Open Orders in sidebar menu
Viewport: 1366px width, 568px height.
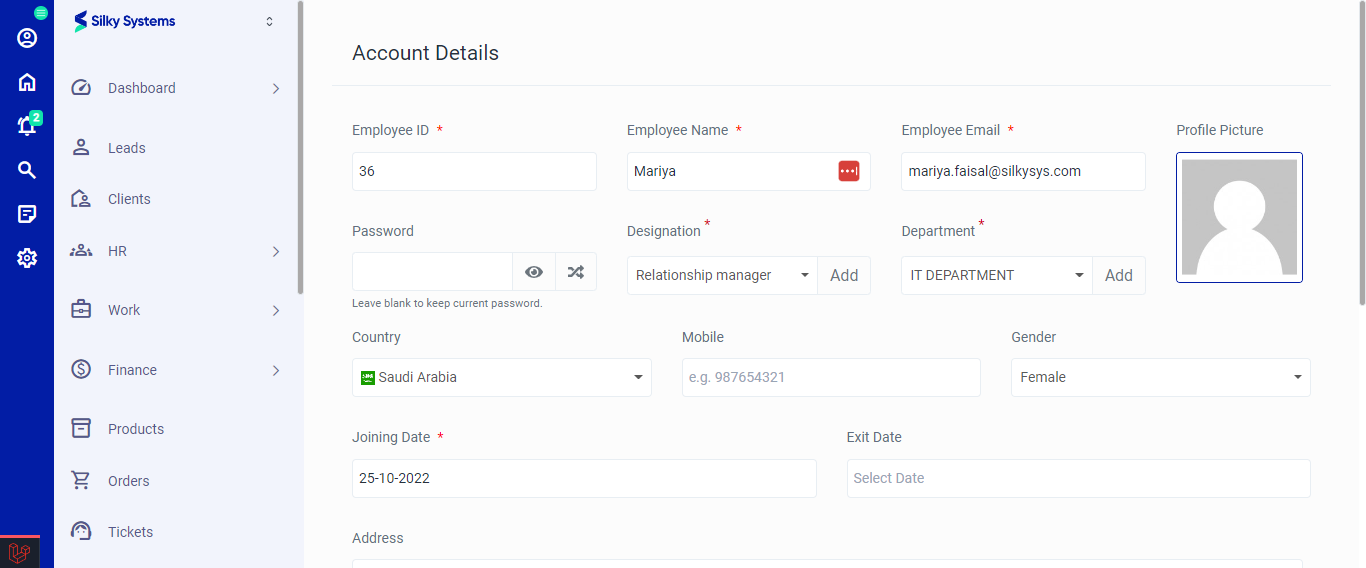[x=129, y=481]
